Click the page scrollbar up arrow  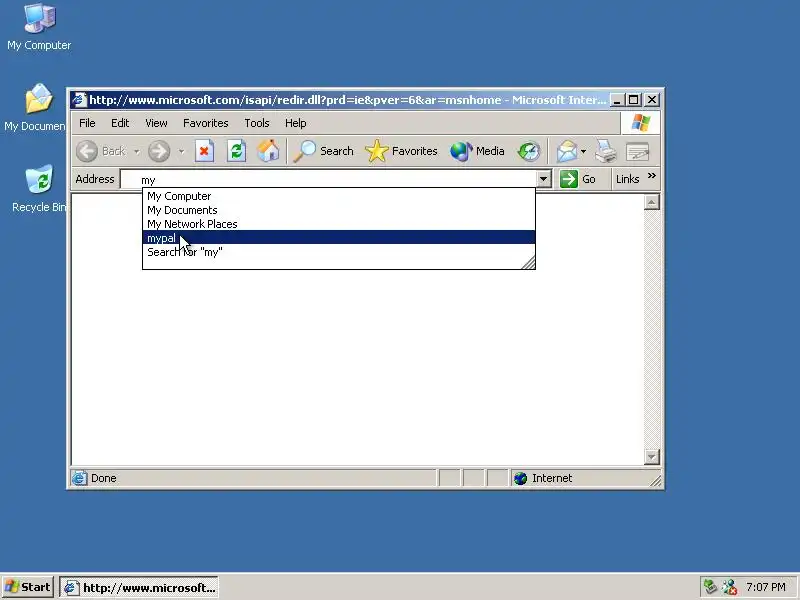[652, 203]
